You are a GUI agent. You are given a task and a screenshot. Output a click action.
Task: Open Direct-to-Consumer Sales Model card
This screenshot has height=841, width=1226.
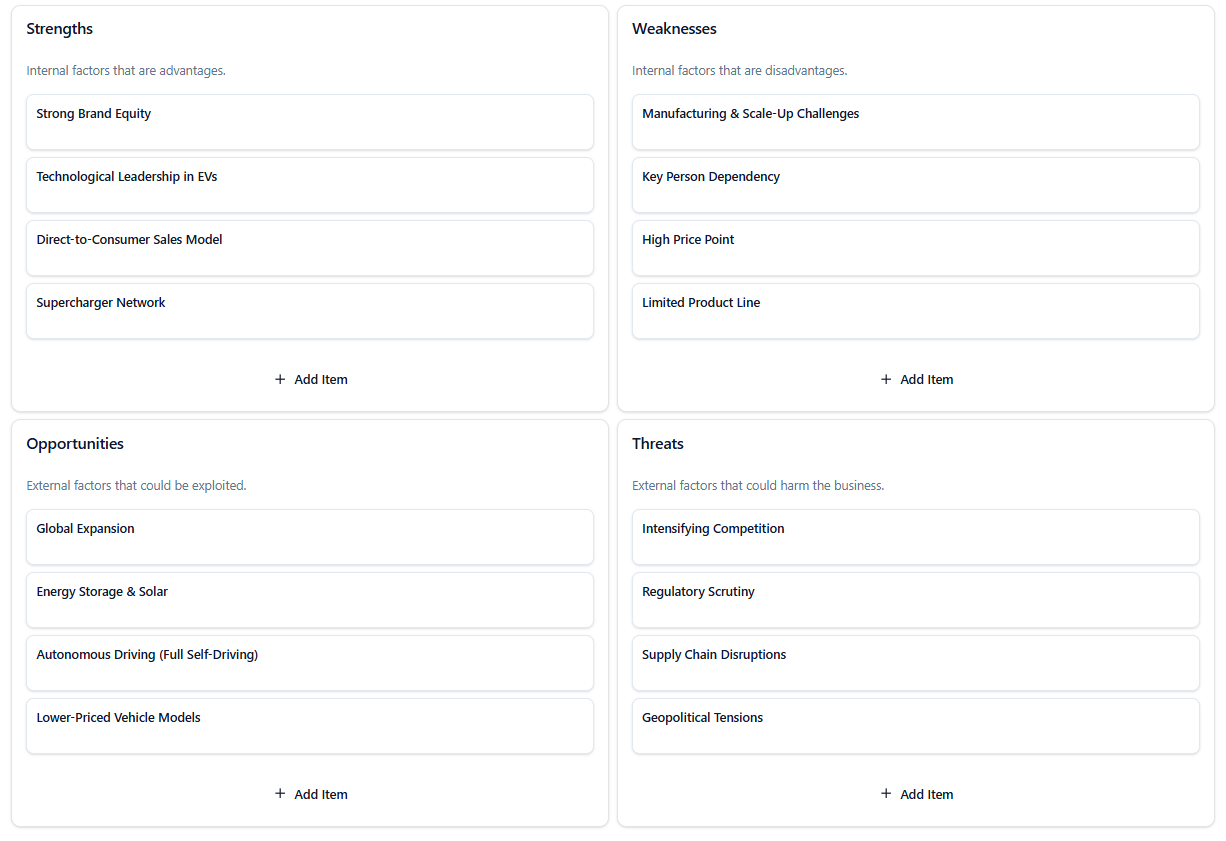pyautogui.click(x=309, y=248)
